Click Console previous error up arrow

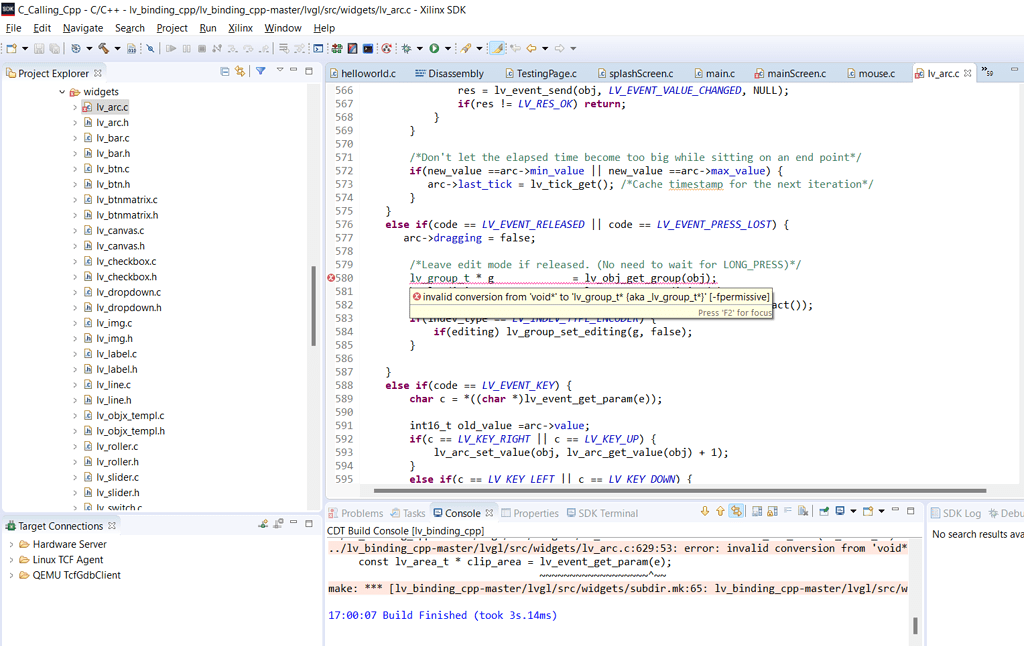tap(720, 511)
